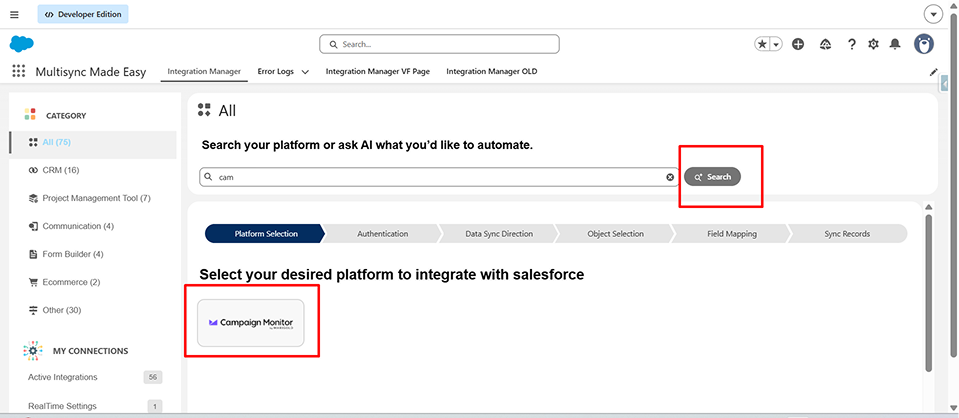Click the pencil edit navigation icon
Screen dimensions: 959x418
pyautogui.click(x=933, y=72)
